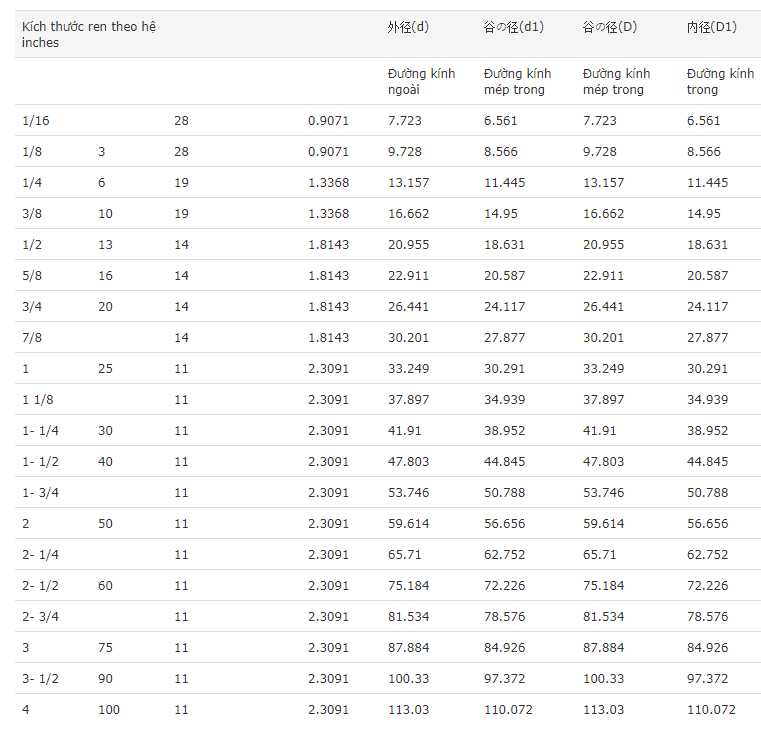Select the 2- 1/2 thread size cell
761x732 pixels.
pos(40,585)
